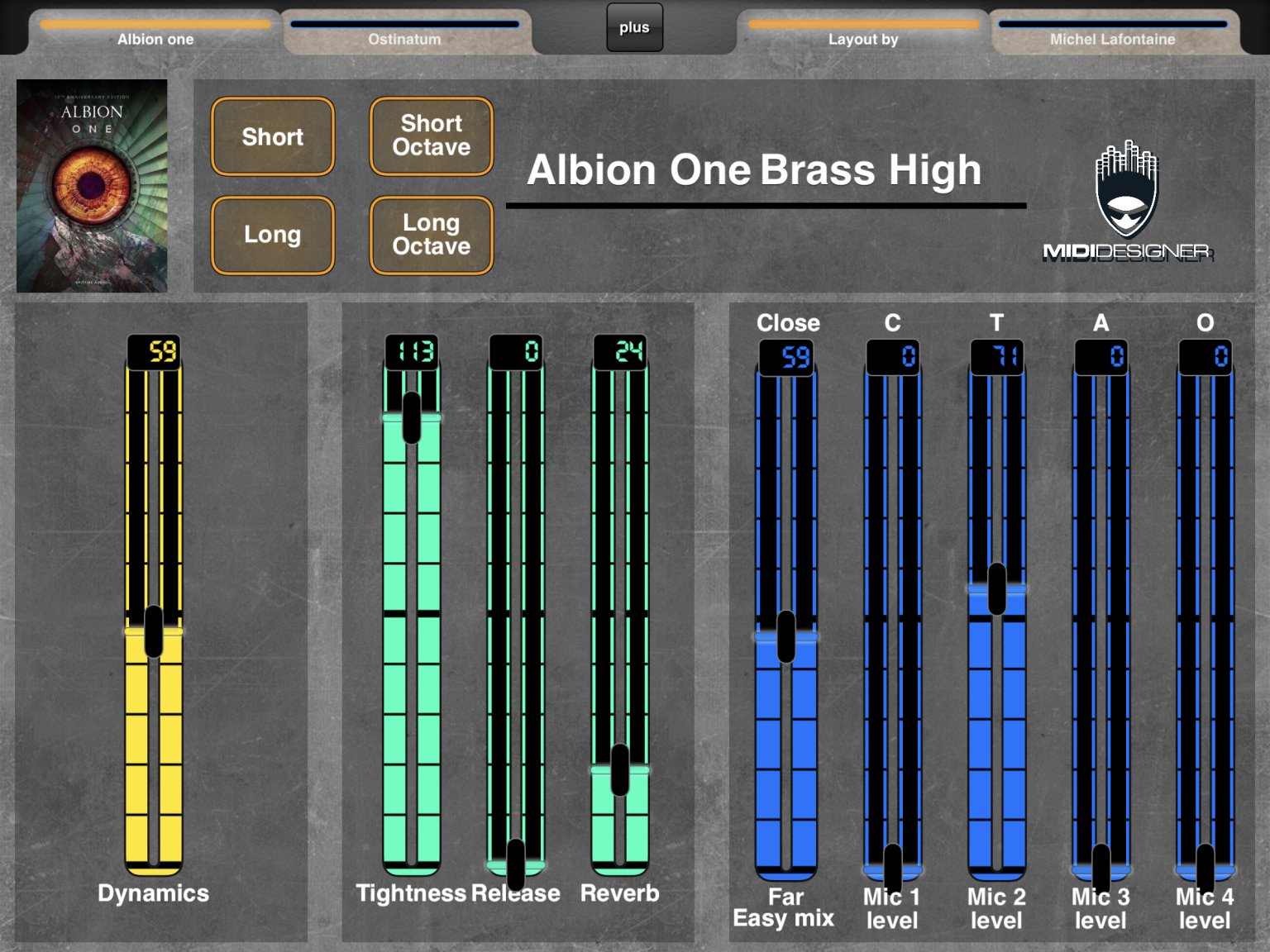Viewport: 1270px width, 952px height.
Task: Tap the plus button
Action: [x=634, y=27]
